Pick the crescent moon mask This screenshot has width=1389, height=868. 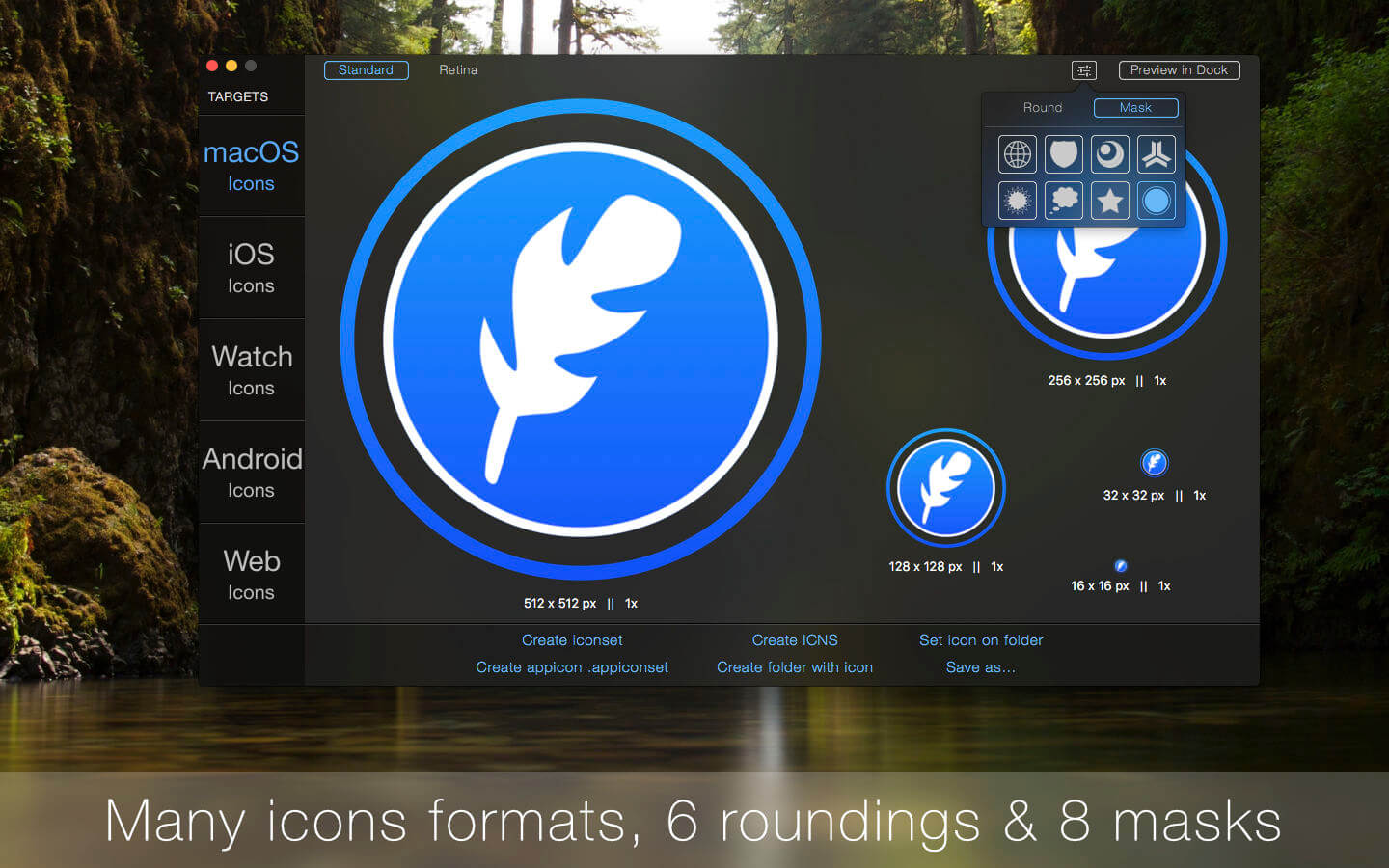tap(1110, 154)
